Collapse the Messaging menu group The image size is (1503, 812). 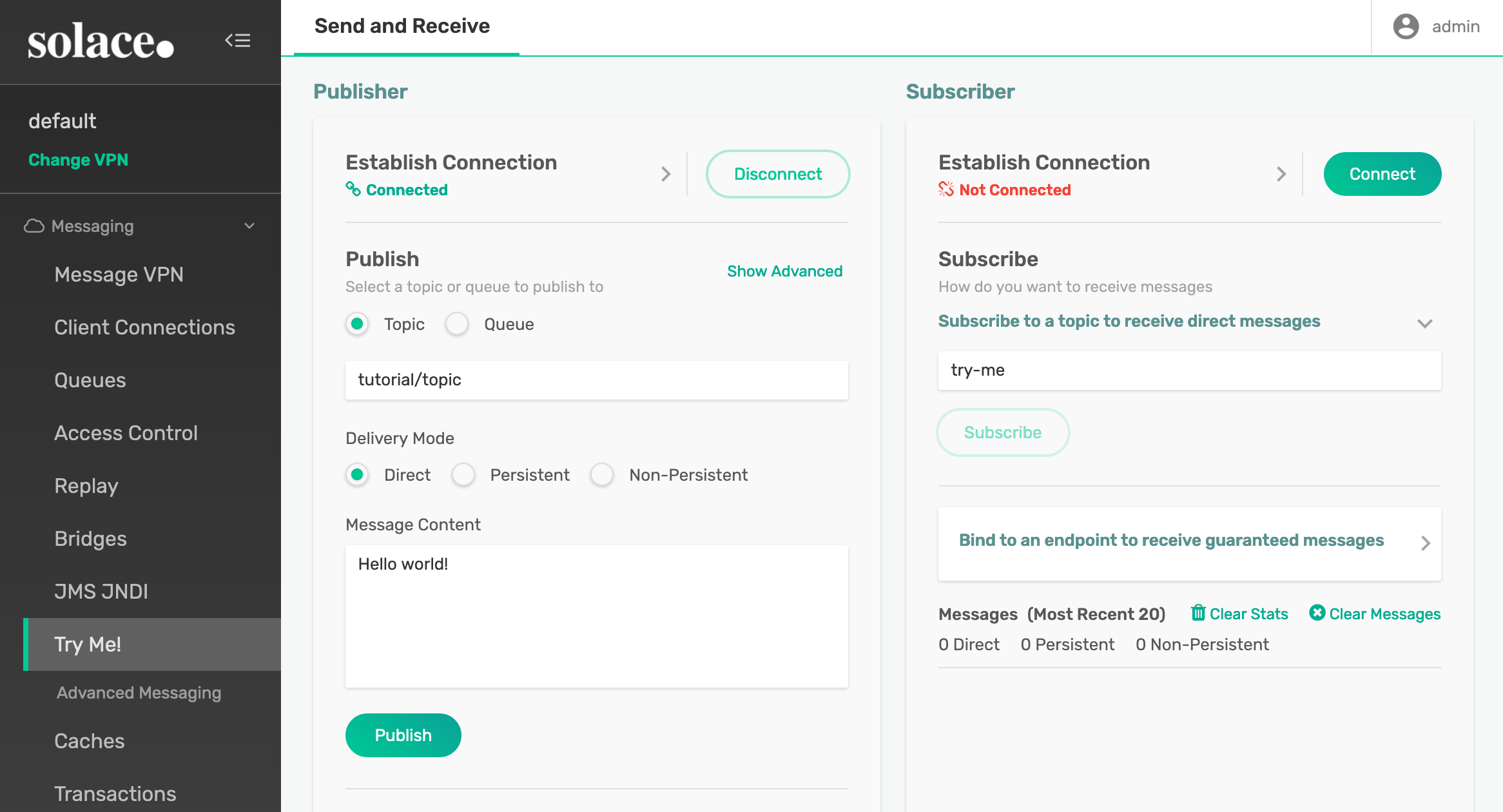pyautogui.click(x=249, y=226)
